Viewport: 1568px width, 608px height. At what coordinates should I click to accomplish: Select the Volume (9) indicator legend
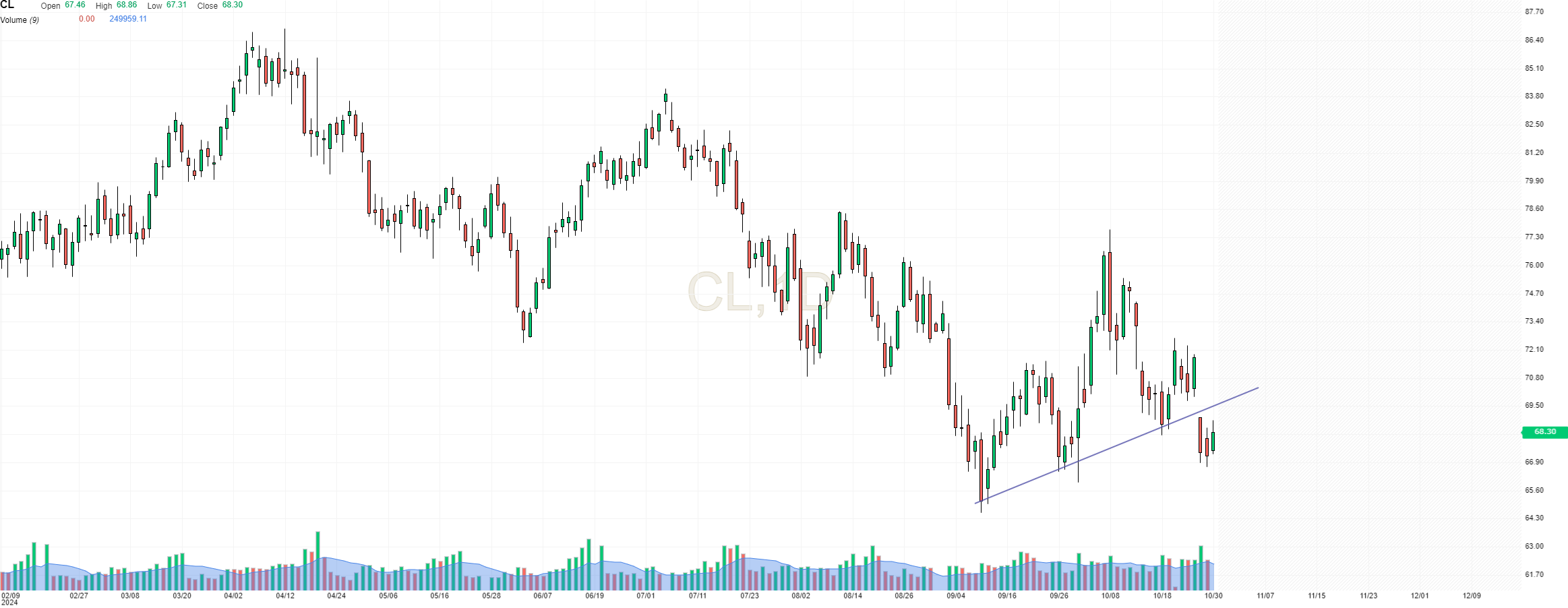pos(20,20)
